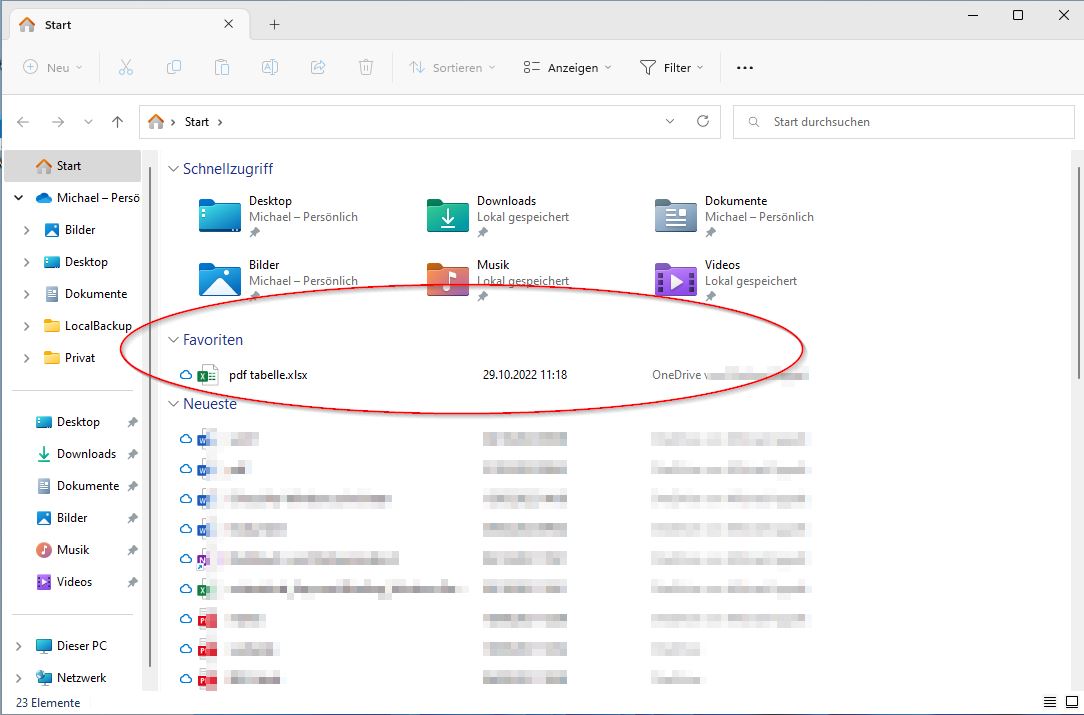Click the Cut scissors icon in toolbar
The width and height of the screenshot is (1084, 715).
point(125,67)
